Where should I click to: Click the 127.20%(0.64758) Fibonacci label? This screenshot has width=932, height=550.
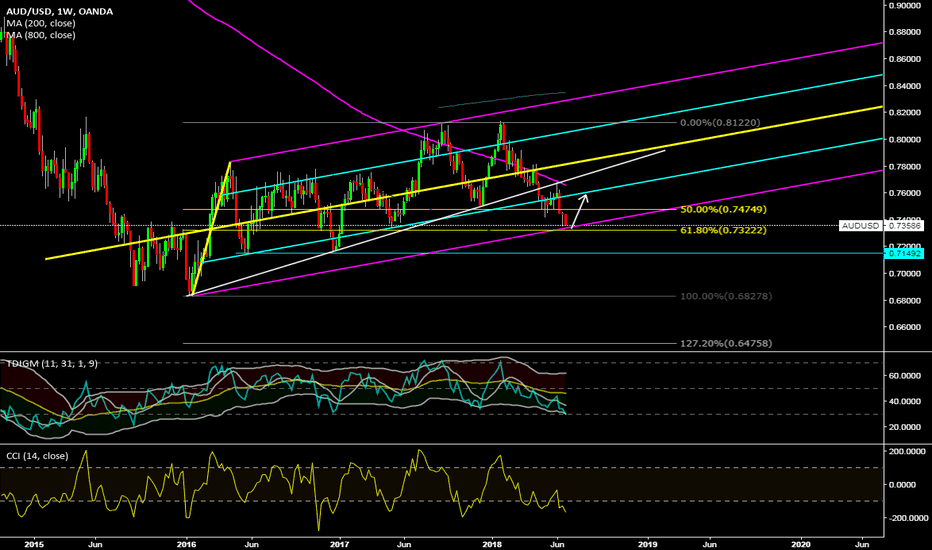point(726,343)
